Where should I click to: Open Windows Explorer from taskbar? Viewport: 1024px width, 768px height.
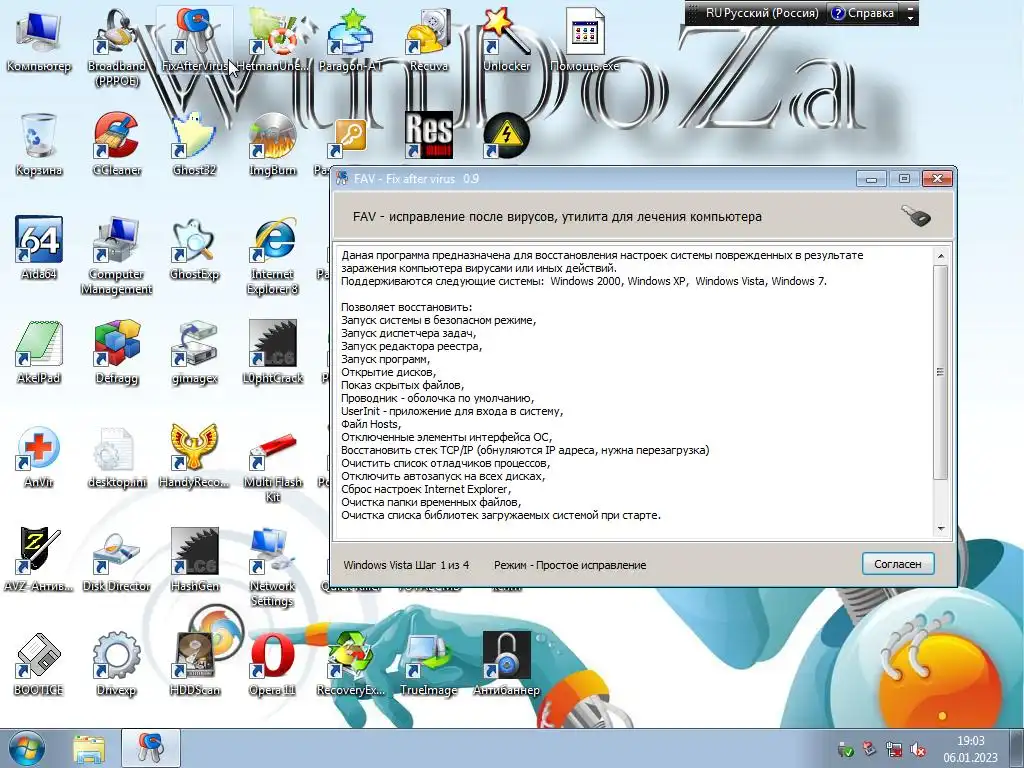point(89,749)
